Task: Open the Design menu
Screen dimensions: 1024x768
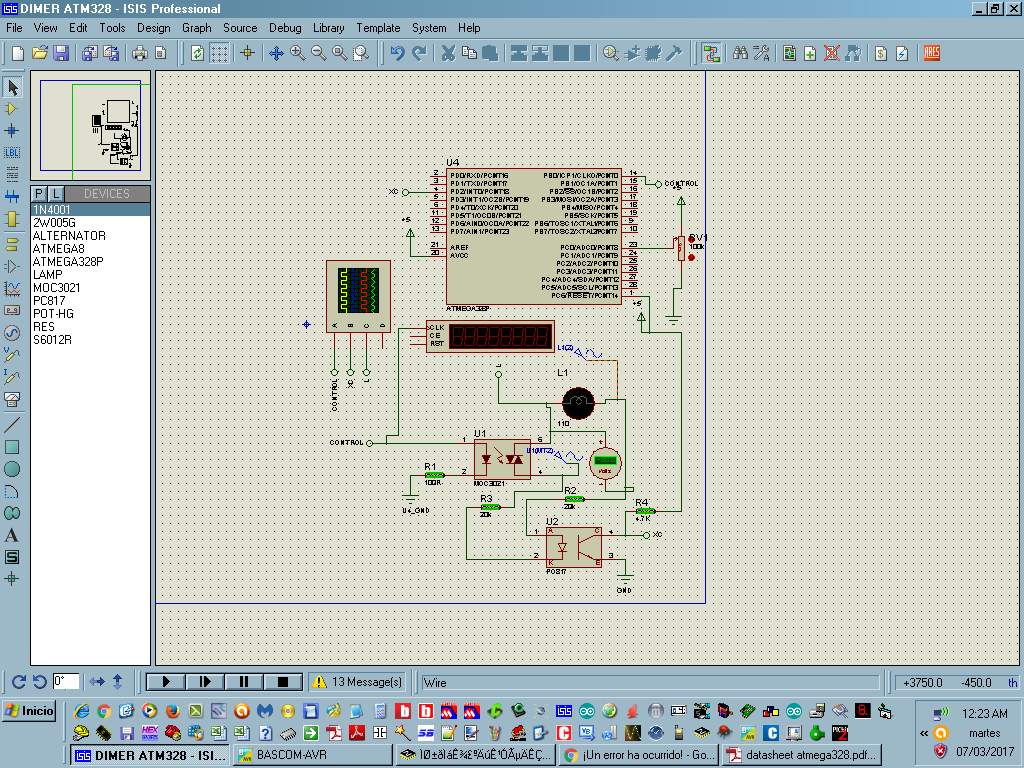Action: (x=153, y=28)
